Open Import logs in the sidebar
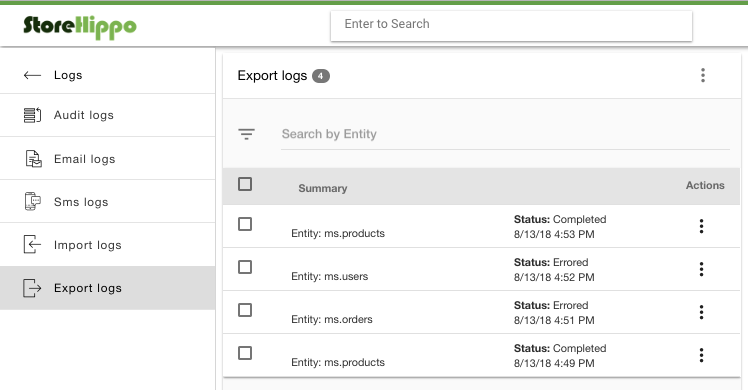Image resolution: width=748 pixels, height=390 pixels. [107, 245]
